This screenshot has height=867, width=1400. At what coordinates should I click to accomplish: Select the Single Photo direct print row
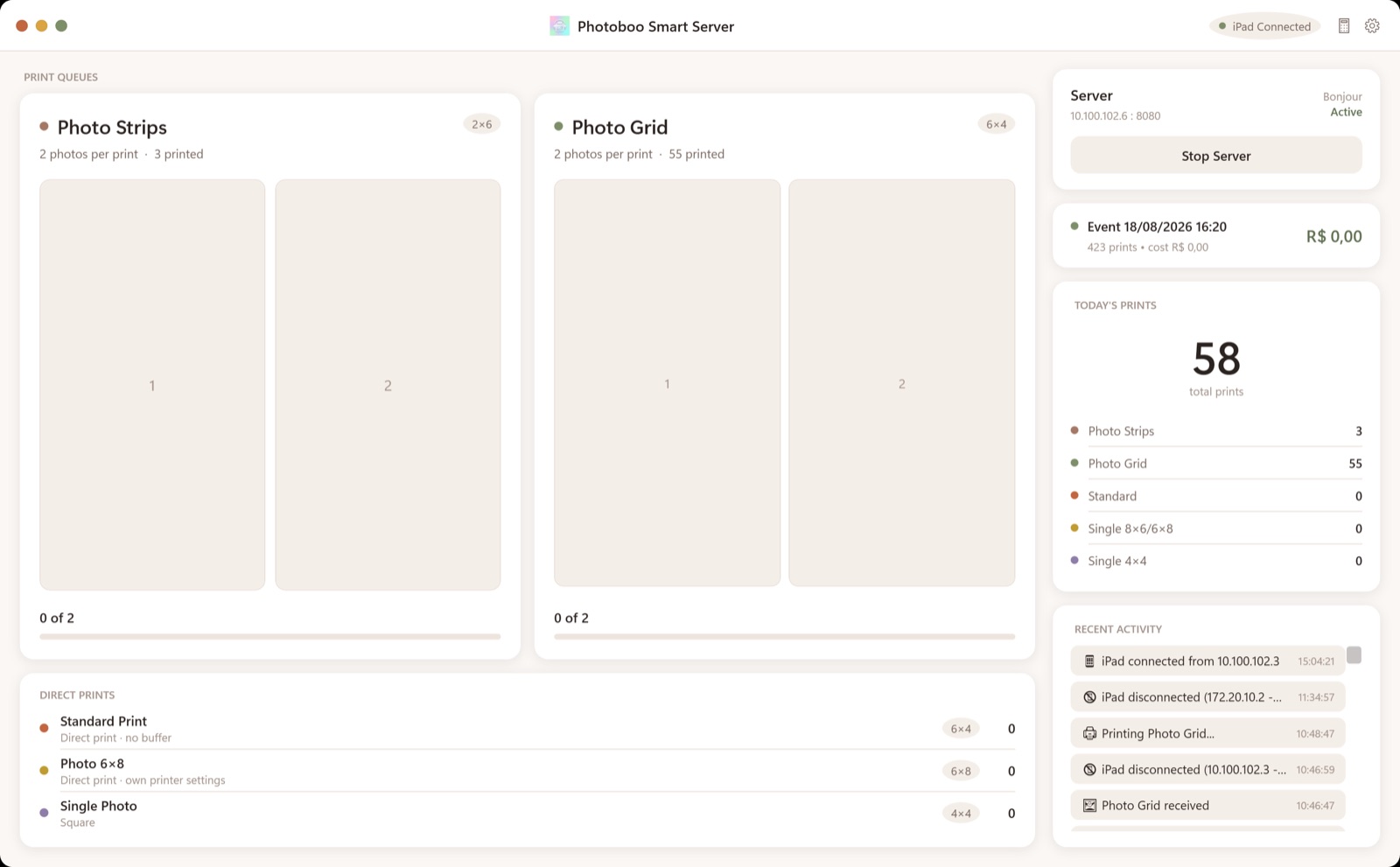point(527,814)
